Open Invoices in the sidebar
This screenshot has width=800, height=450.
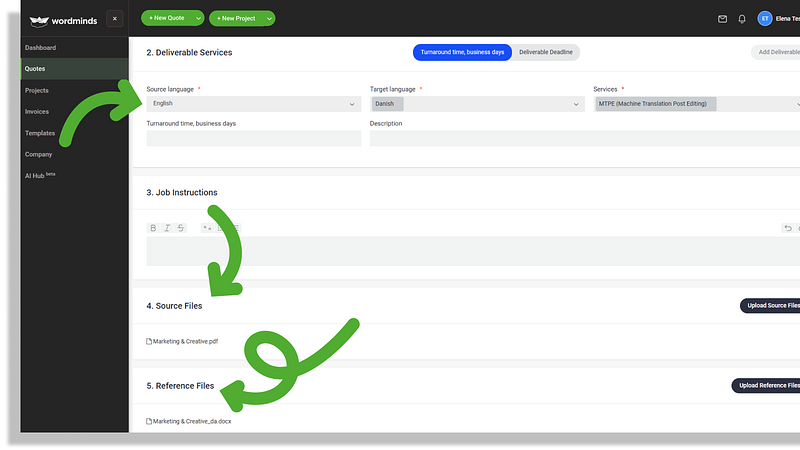(37, 111)
